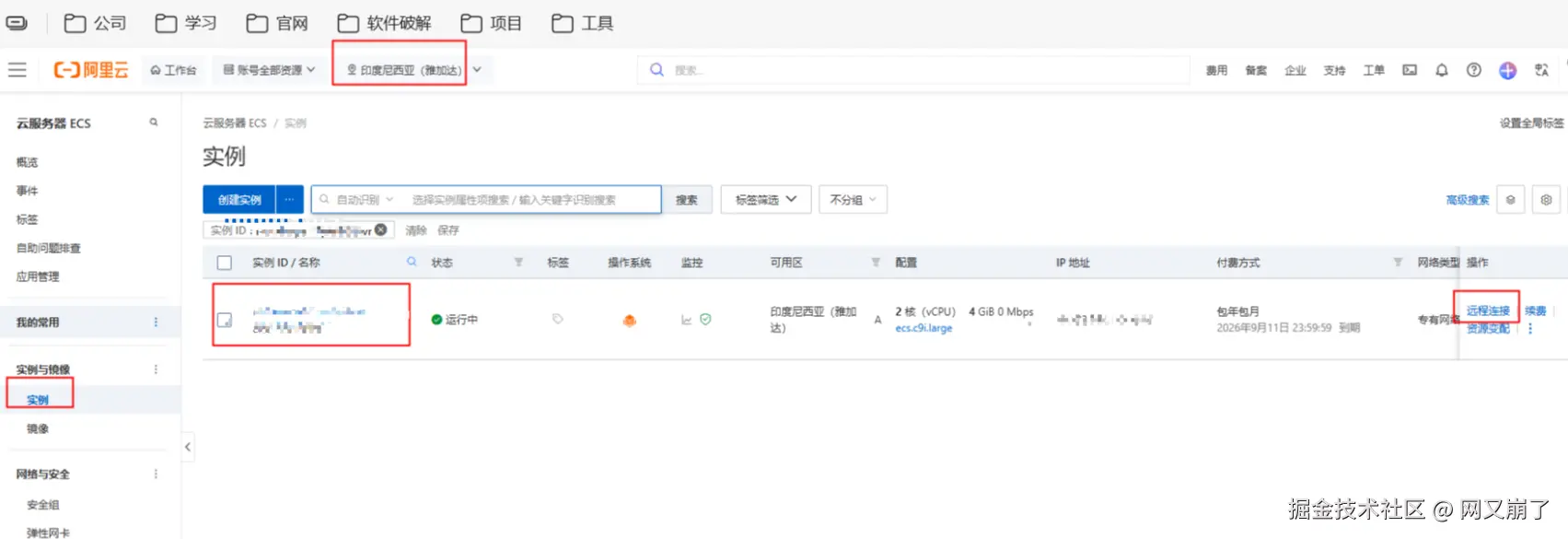Select 标签 in the sidebar
Screen dimensions: 1568x539
[28, 219]
